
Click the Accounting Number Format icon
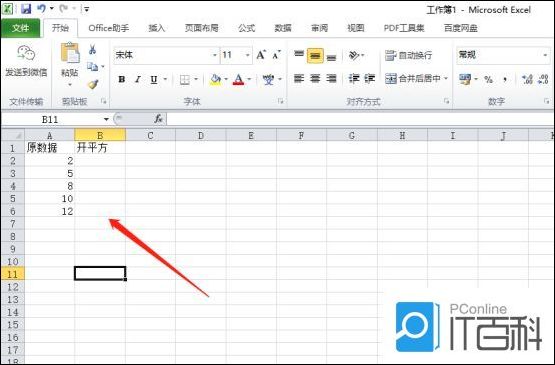pos(465,79)
